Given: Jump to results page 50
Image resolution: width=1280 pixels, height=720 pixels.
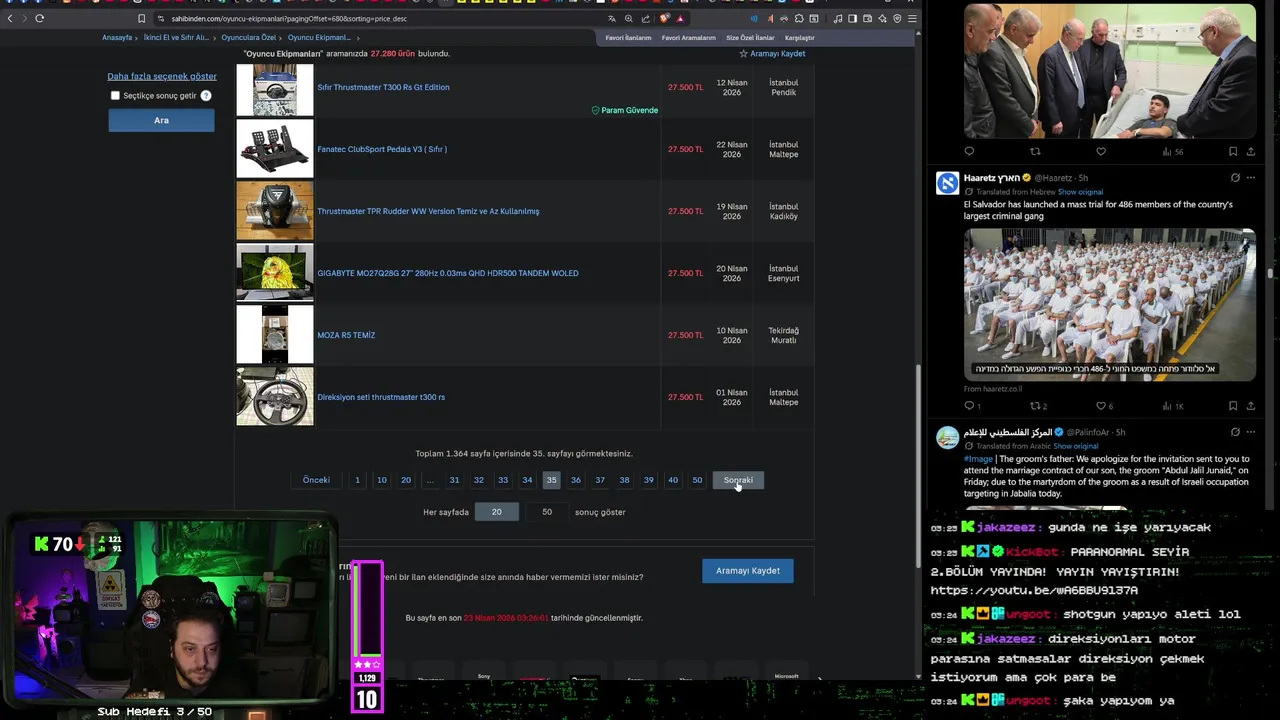Looking at the screenshot, I should (697, 480).
